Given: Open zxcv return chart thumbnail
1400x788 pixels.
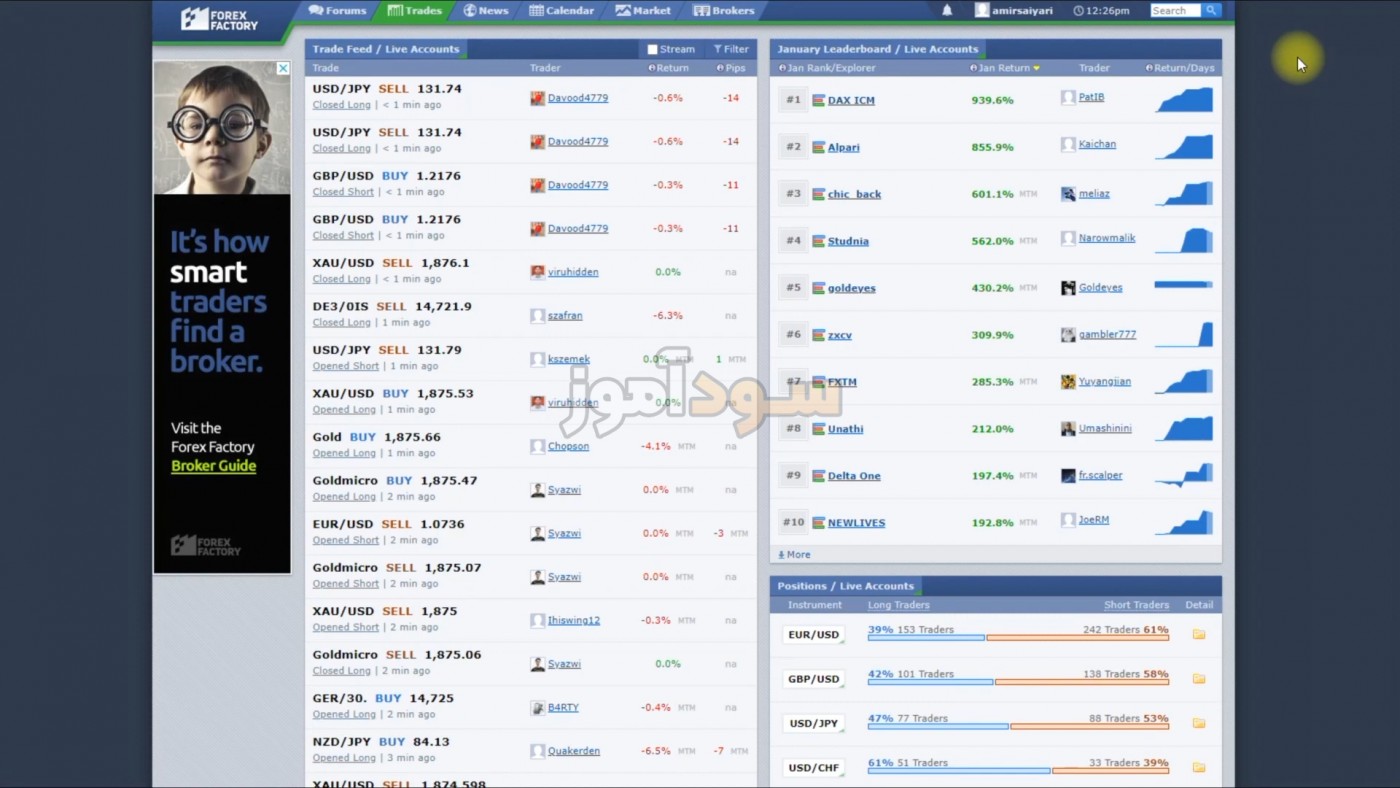Looking at the screenshot, I should tap(1183, 334).
